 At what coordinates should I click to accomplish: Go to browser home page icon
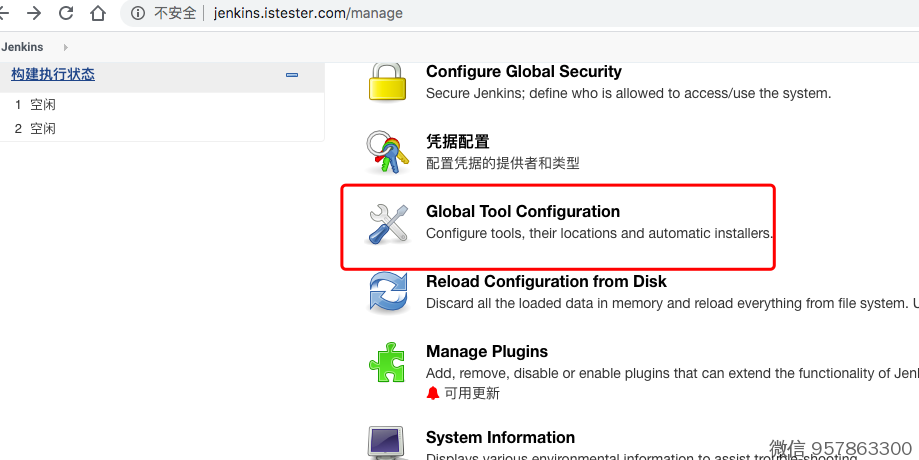pyautogui.click(x=98, y=14)
